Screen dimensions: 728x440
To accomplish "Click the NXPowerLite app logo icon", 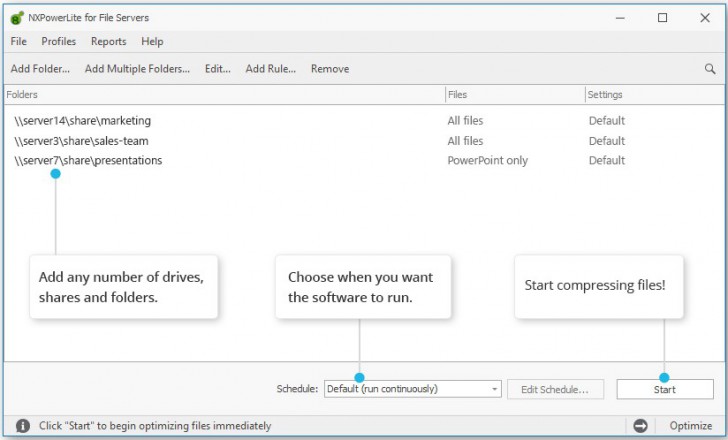I will click(17, 18).
